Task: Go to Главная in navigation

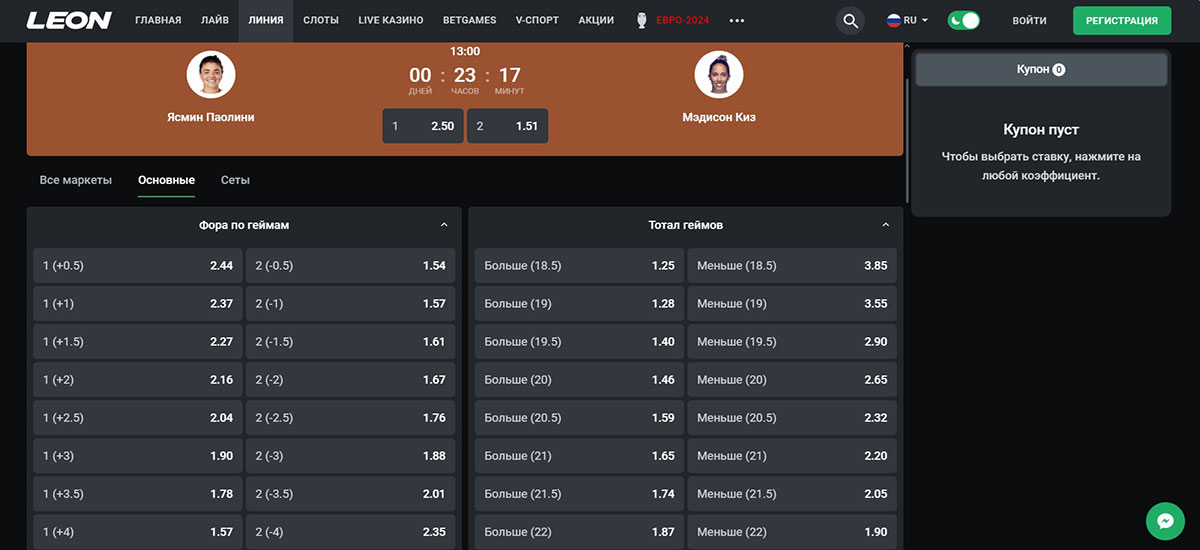Action: pyautogui.click(x=158, y=20)
